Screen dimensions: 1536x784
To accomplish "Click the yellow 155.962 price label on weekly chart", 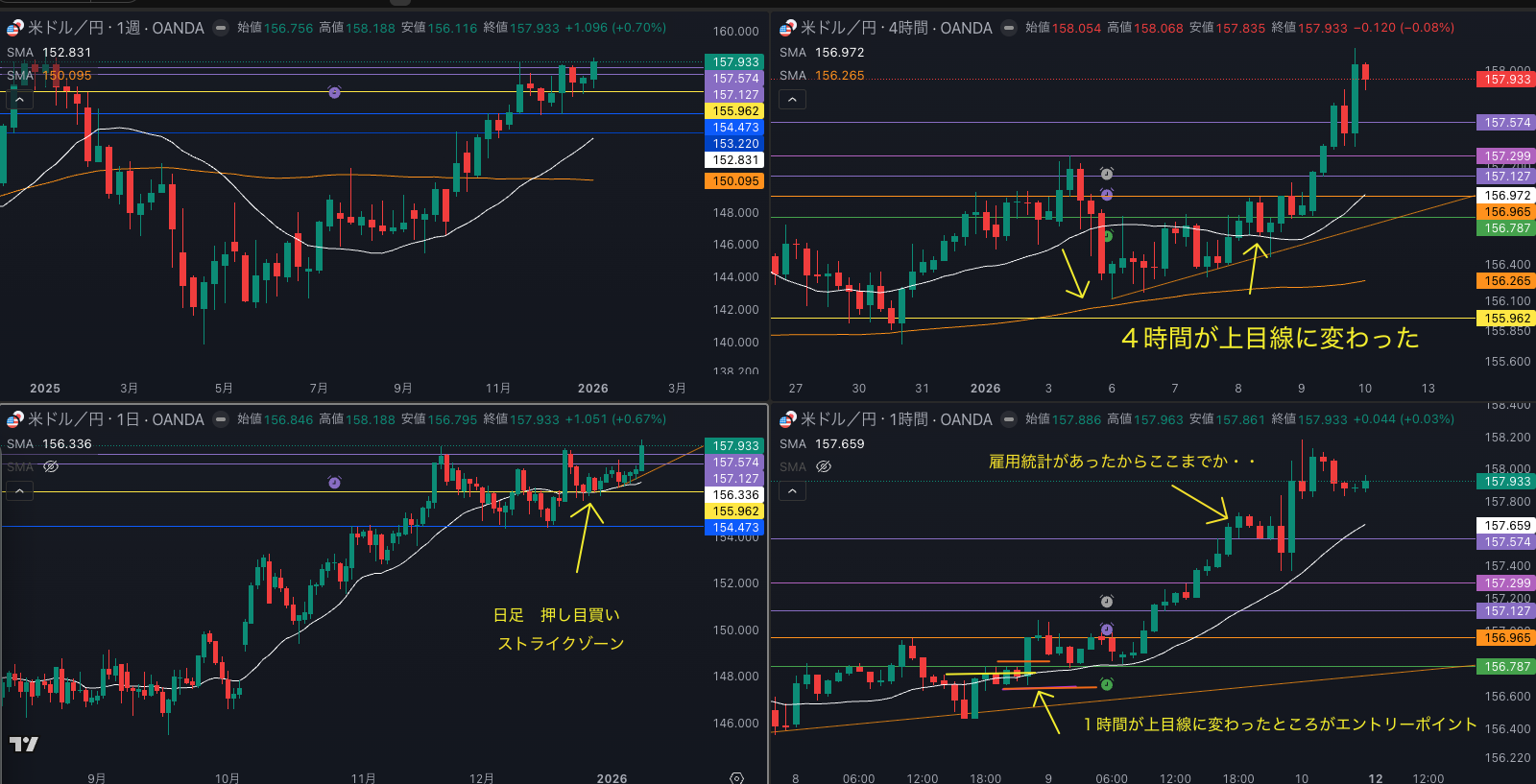I will pos(735,111).
